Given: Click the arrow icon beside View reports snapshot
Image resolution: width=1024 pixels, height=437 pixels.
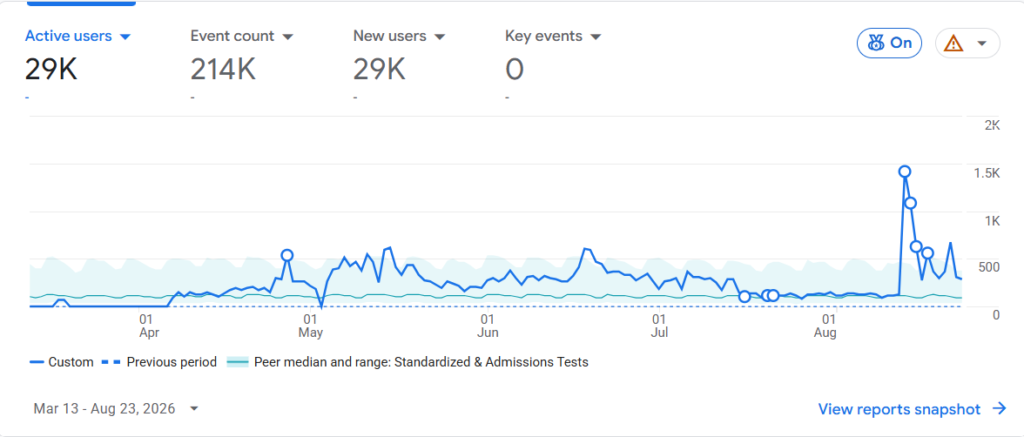Looking at the screenshot, I should tap(999, 409).
